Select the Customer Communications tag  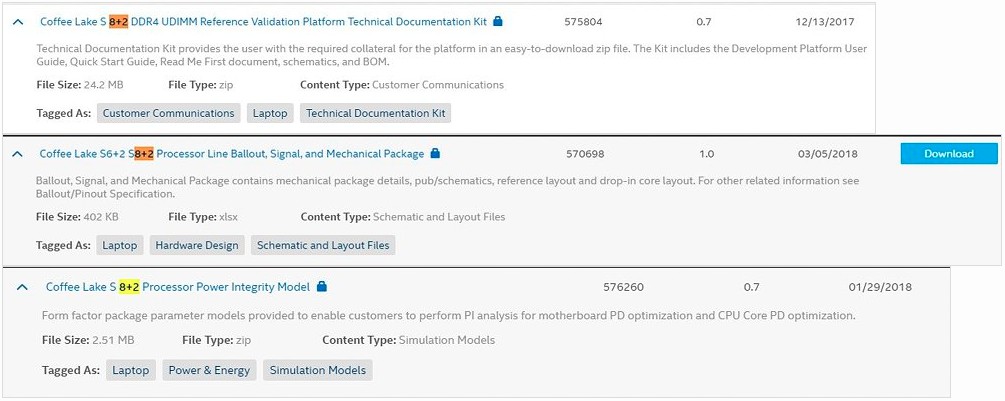point(168,113)
